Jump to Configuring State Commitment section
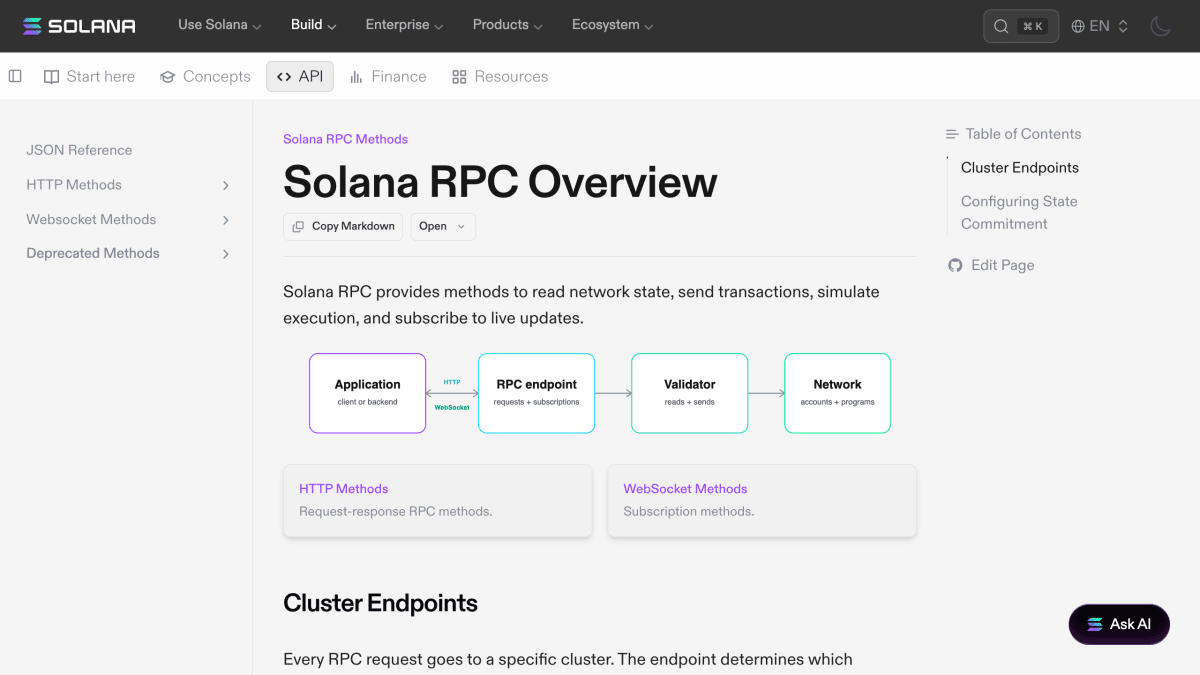This screenshot has height=675, width=1200. pyautogui.click(x=1019, y=212)
